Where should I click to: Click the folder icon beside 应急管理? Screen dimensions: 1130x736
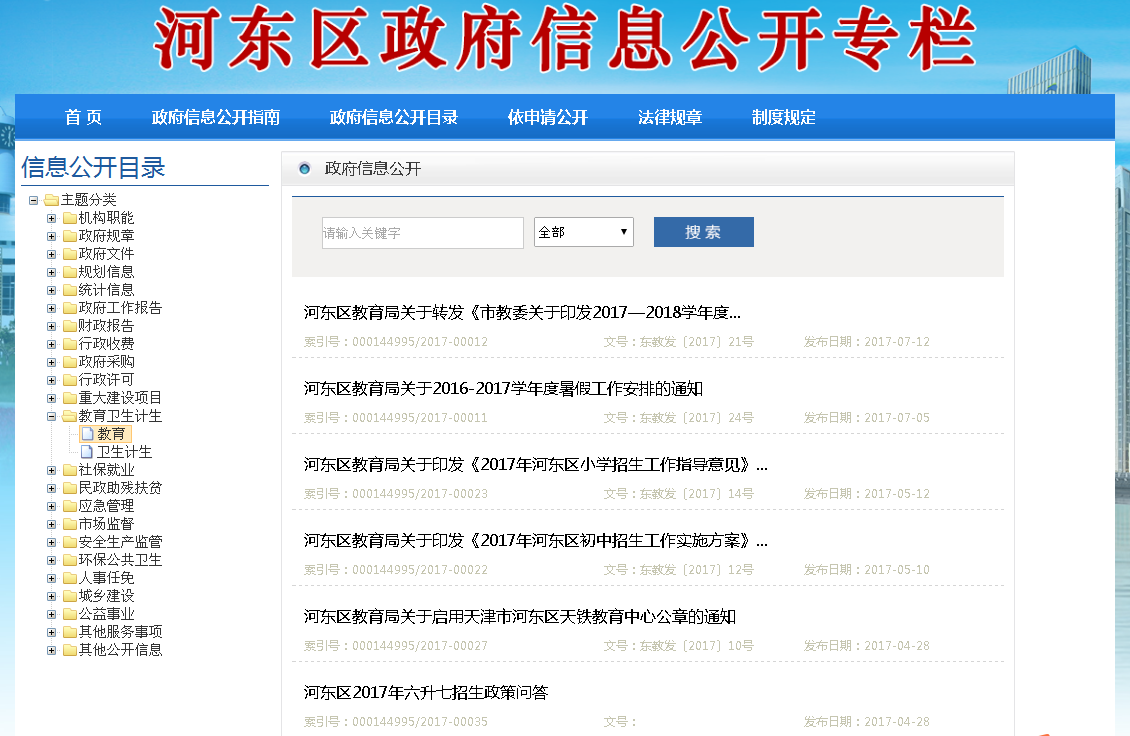tap(69, 506)
